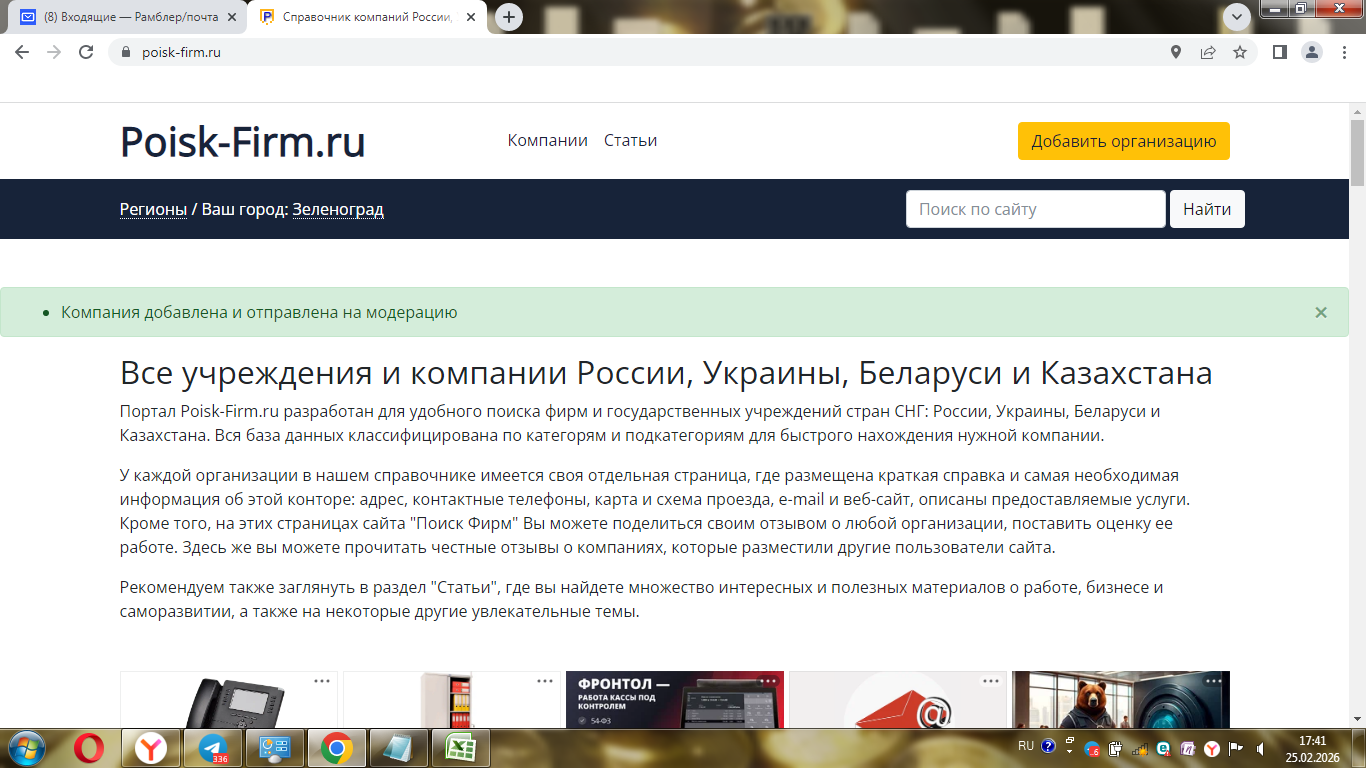Image resolution: width=1366 pixels, height=768 pixels.
Task: Click the desk phone ad thumbnail
Action: click(x=229, y=700)
